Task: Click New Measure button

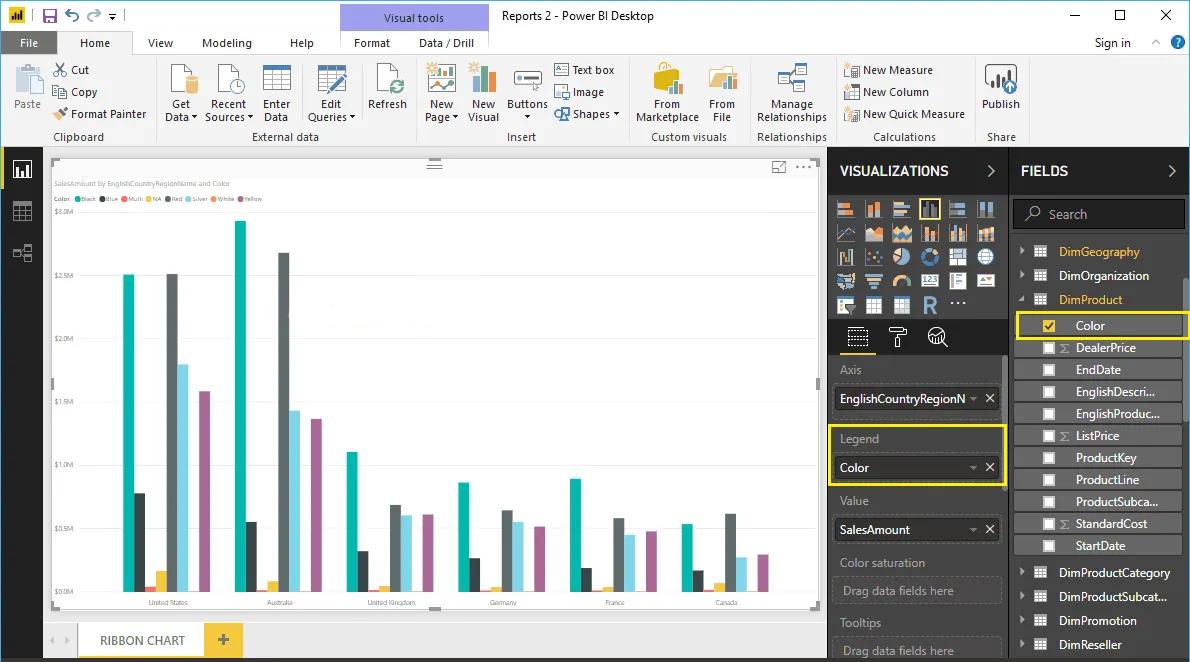Action: (889, 70)
